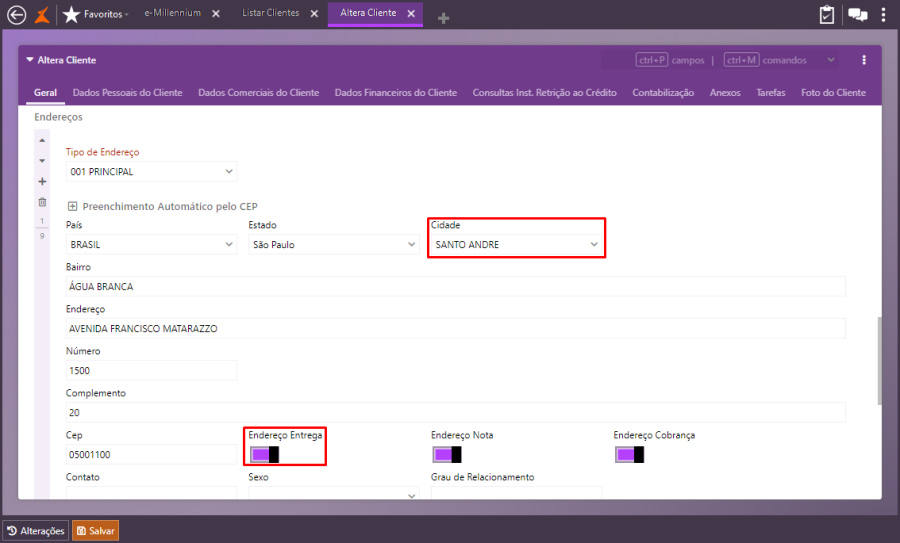This screenshot has height=543, width=900.
Task: Open the Cidade dropdown
Action: coord(516,245)
